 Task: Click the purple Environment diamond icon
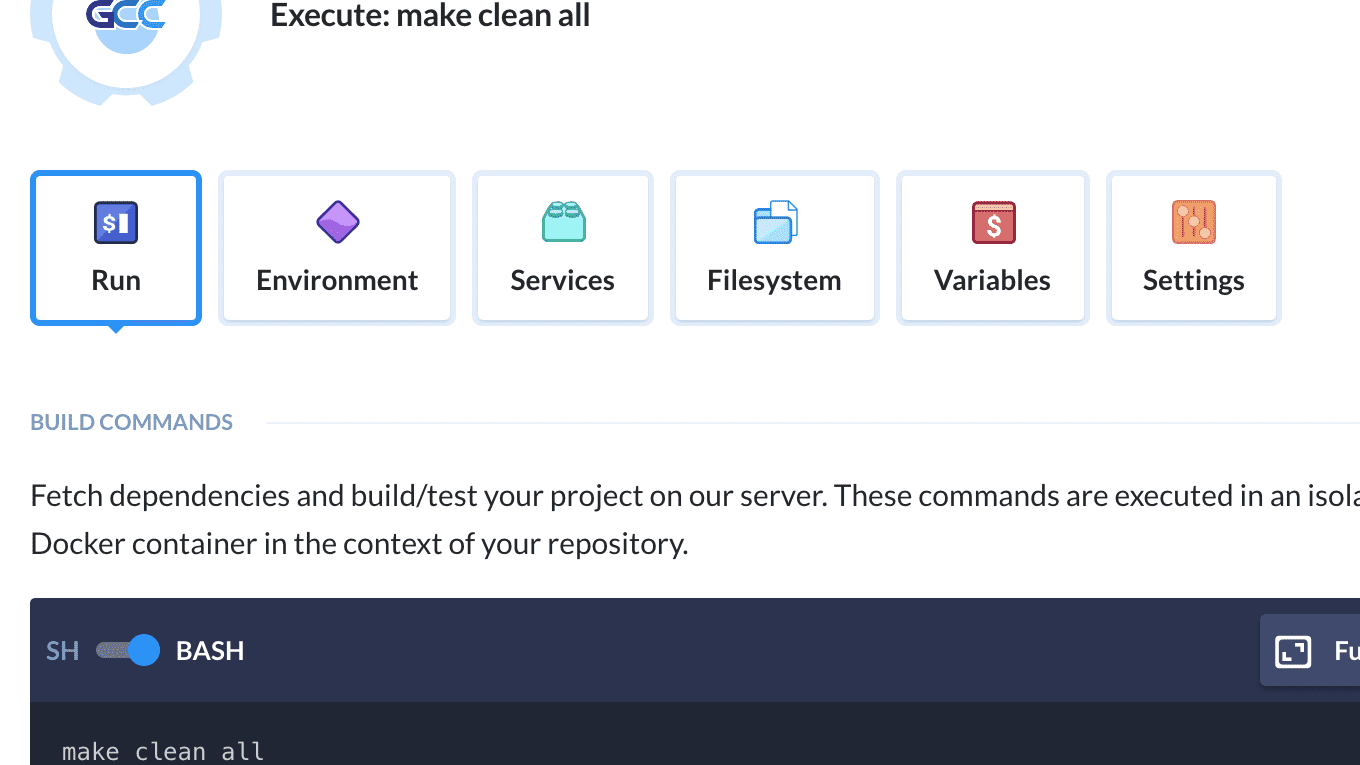(337, 222)
